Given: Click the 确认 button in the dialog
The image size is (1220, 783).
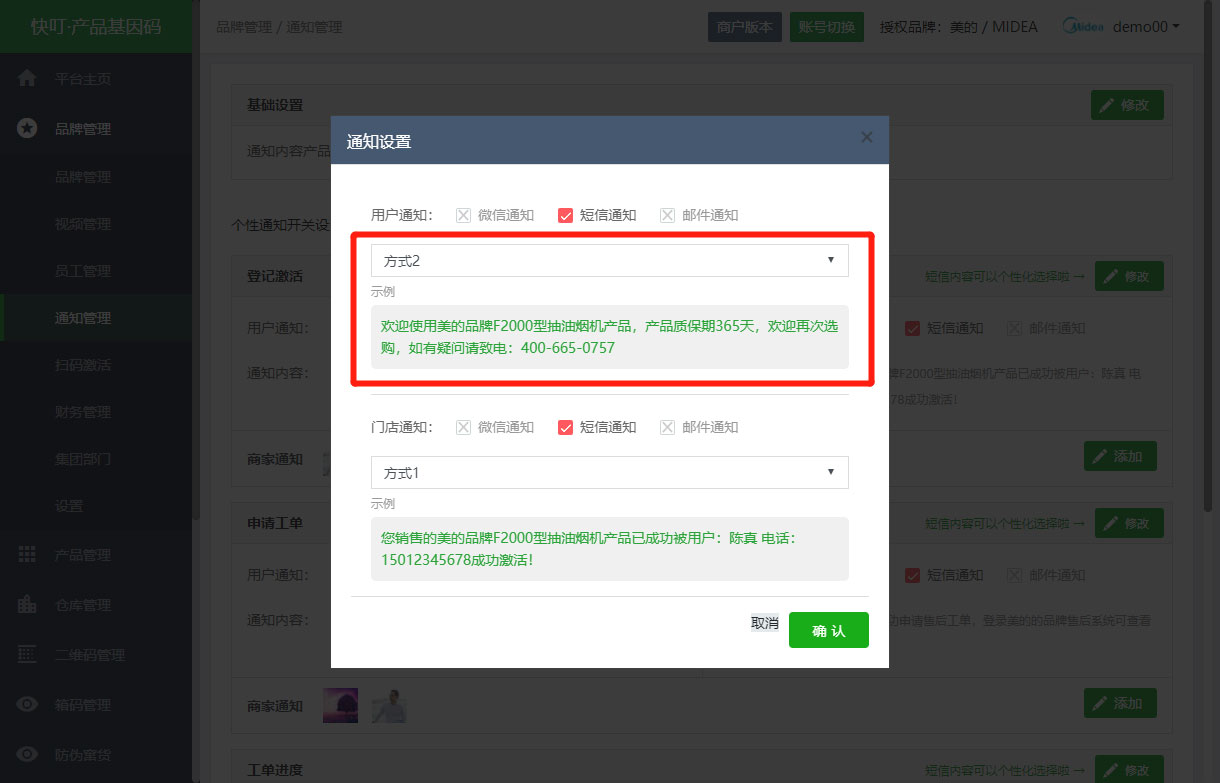Looking at the screenshot, I should [829, 630].
